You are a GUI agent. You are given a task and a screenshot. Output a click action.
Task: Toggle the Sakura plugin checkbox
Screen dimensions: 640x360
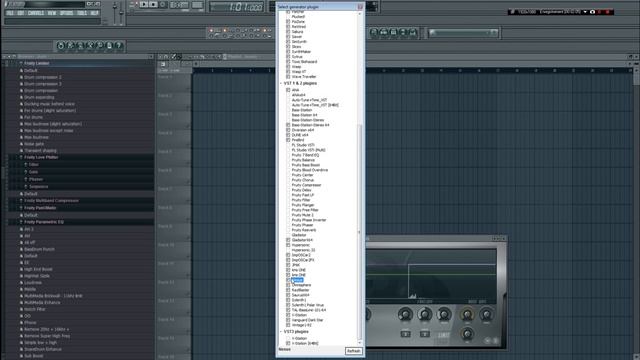pos(288,31)
